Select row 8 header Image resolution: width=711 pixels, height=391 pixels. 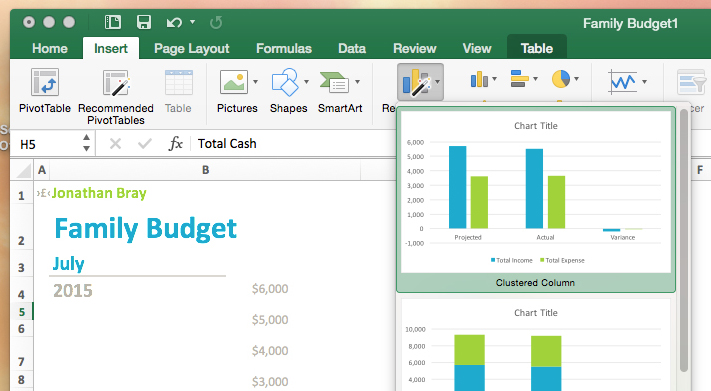(21, 380)
